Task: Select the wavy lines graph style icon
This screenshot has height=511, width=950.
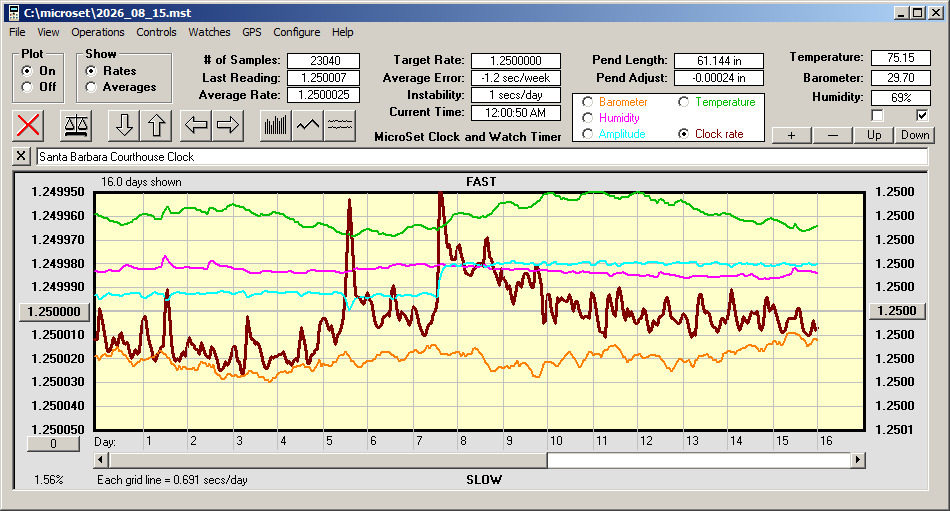Action: (340, 125)
